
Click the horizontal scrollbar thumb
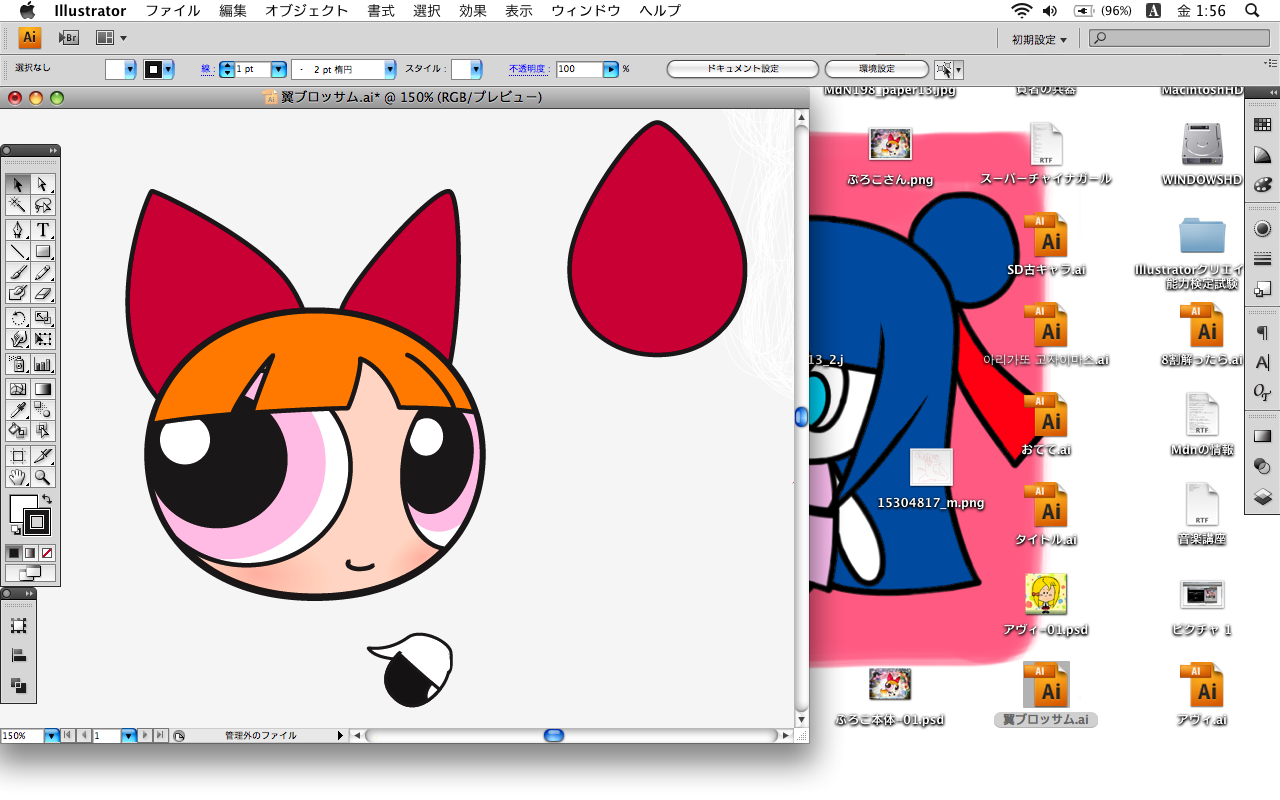pyautogui.click(x=554, y=735)
